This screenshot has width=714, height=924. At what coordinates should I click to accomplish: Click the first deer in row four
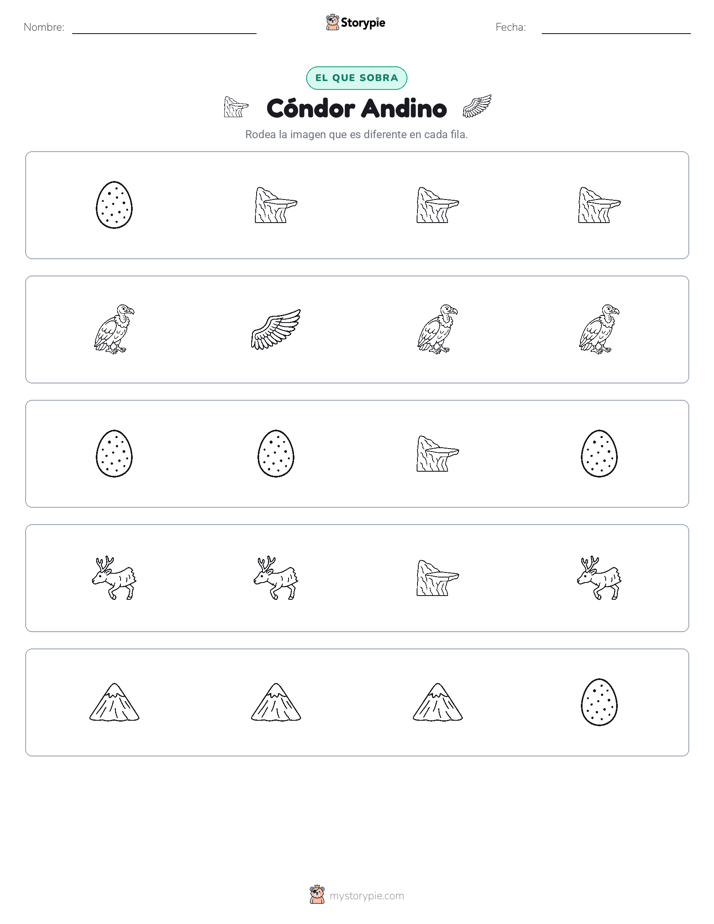[114, 578]
